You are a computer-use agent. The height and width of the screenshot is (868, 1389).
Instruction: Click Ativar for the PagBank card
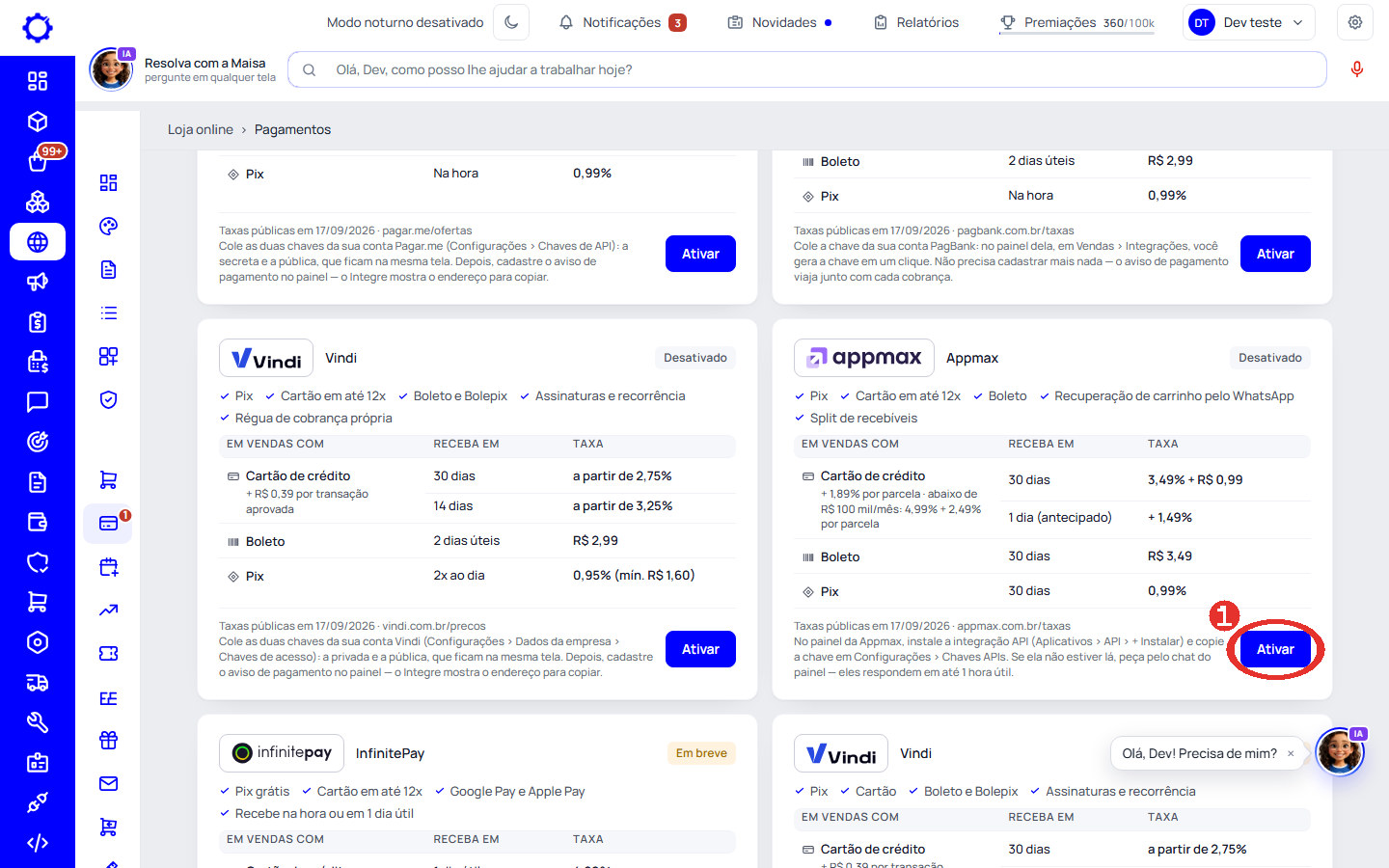1275,254
